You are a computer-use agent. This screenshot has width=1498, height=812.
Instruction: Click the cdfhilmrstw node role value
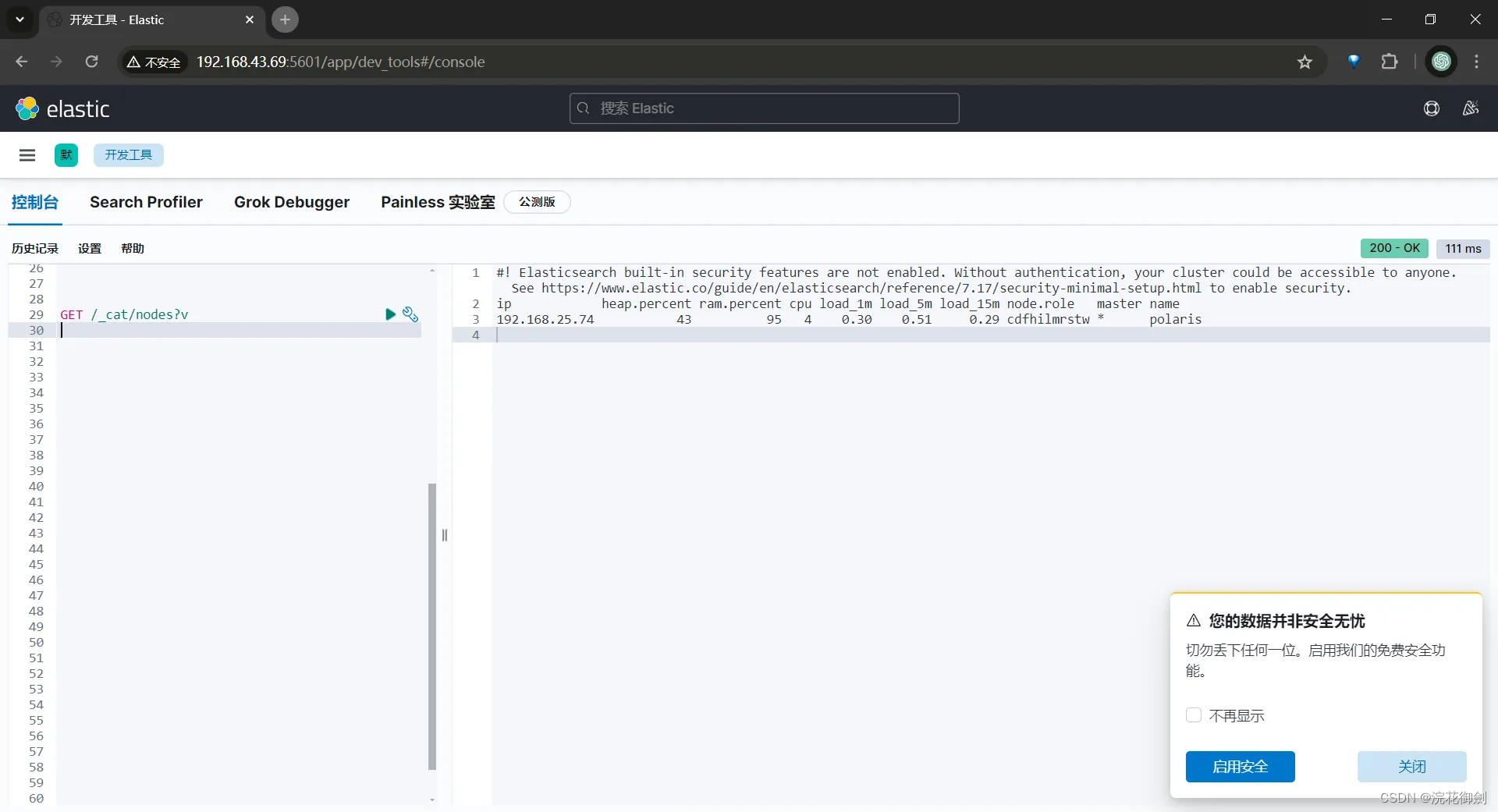[1048, 319]
